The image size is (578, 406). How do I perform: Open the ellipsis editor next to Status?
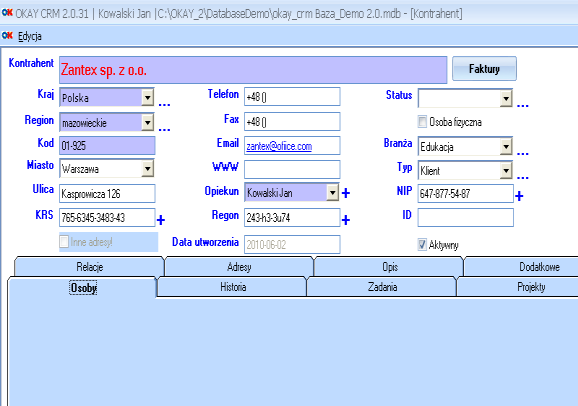tap(523, 106)
